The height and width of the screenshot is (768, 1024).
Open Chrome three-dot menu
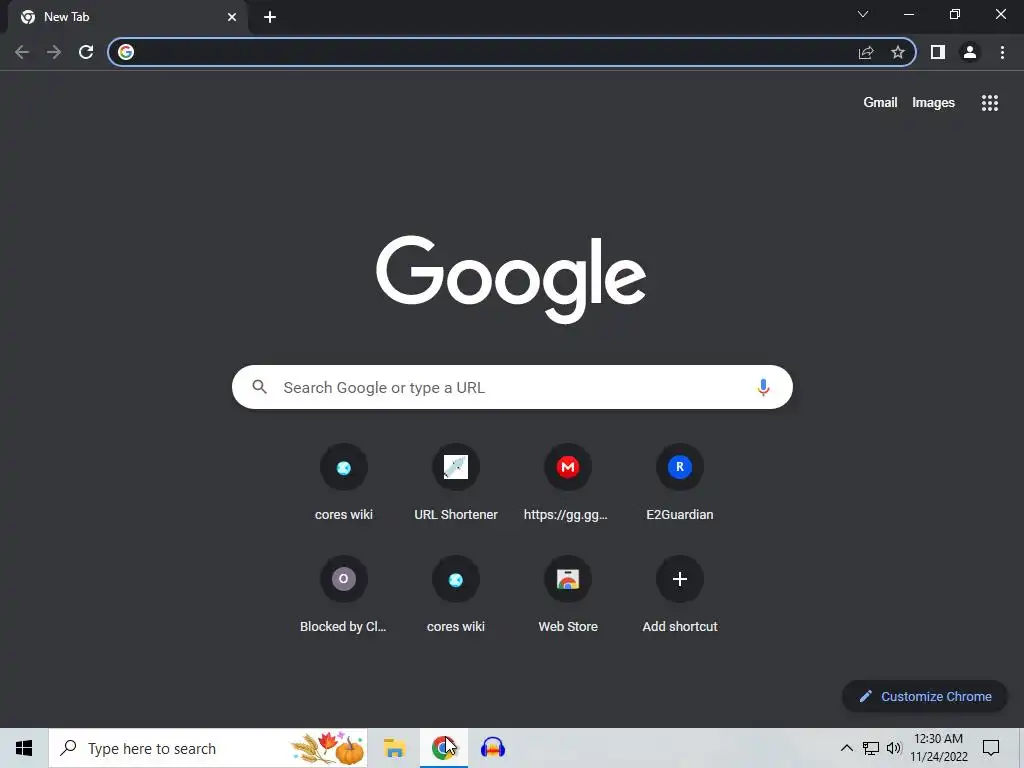(1002, 52)
